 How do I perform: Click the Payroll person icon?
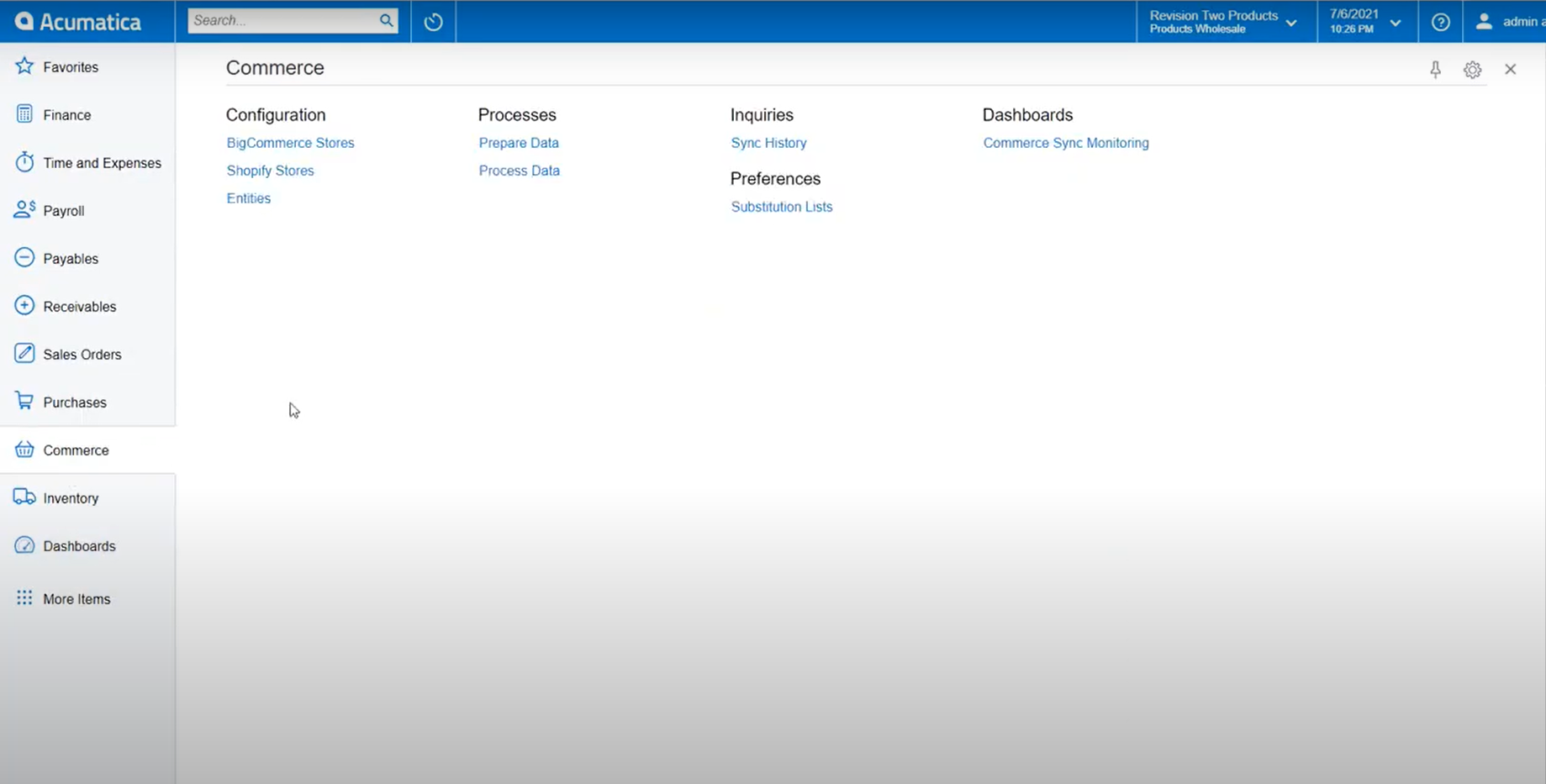coord(24,210)
